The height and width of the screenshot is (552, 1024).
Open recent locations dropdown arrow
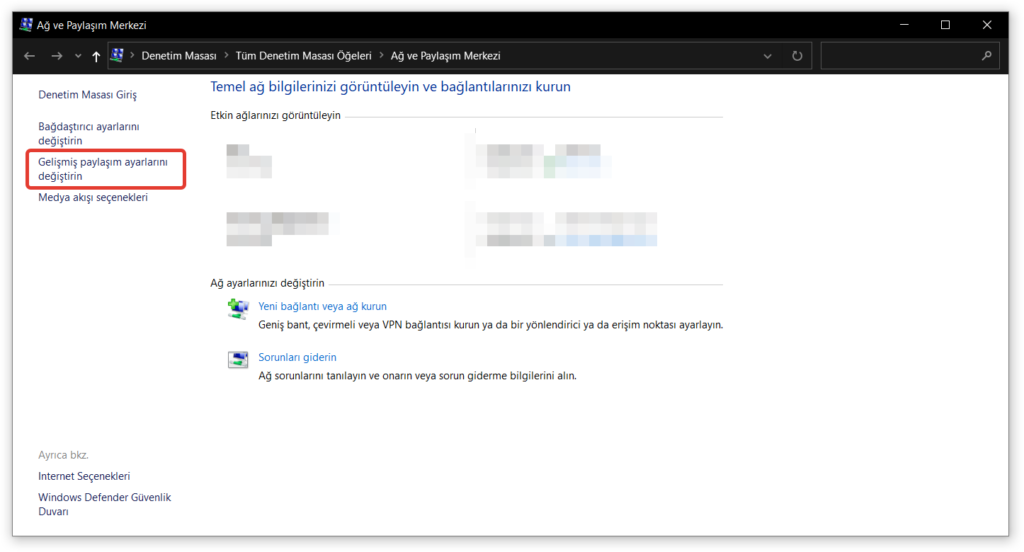(x=78, y=56)
